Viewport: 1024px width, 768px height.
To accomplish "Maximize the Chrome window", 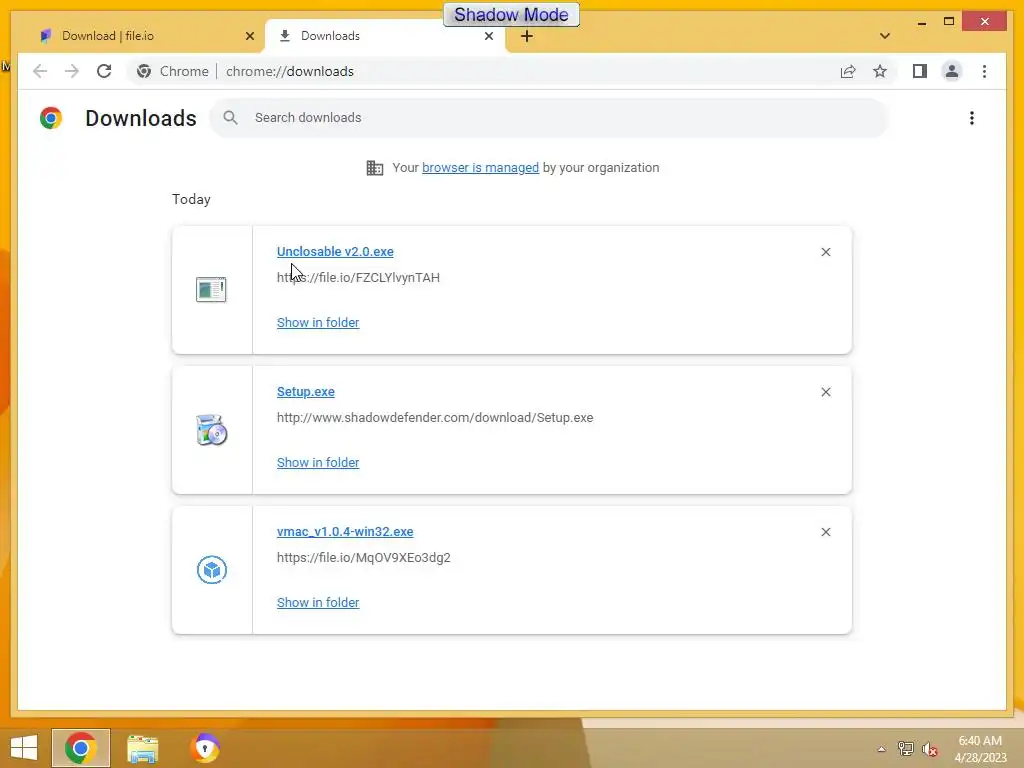I will [x=949, y=22].
